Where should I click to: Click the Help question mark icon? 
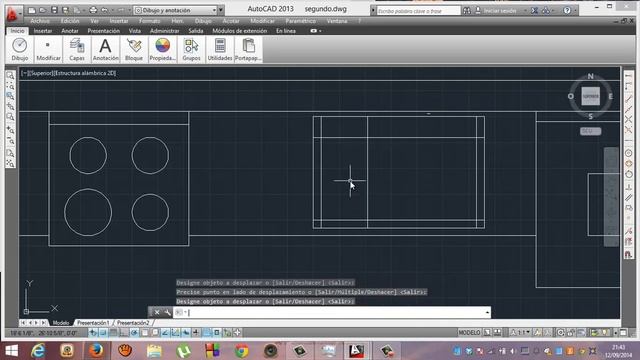coord(567,11)
